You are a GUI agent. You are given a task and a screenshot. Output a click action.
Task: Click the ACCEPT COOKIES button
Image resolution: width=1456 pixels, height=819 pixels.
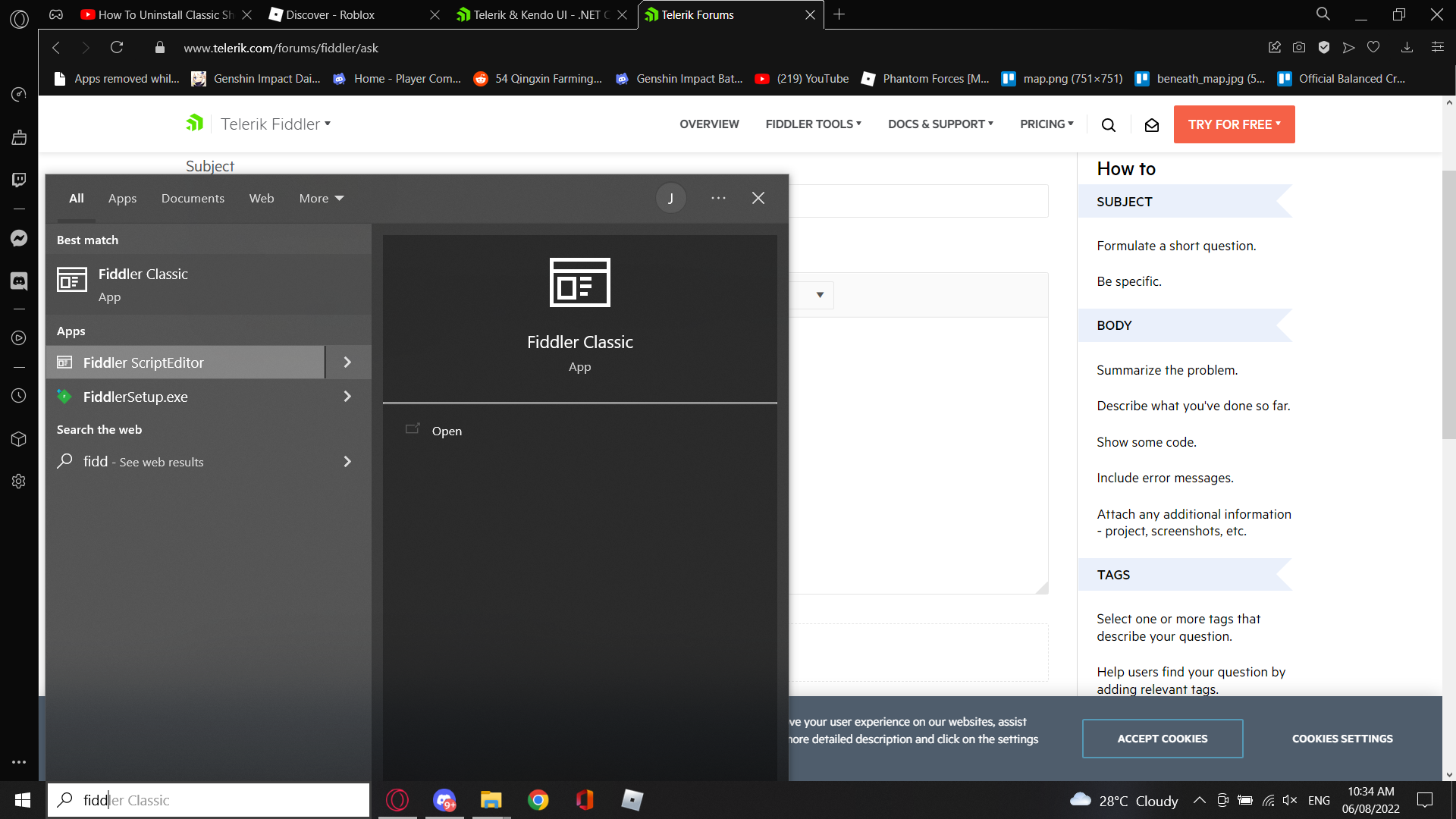(x=1163, y=738)
